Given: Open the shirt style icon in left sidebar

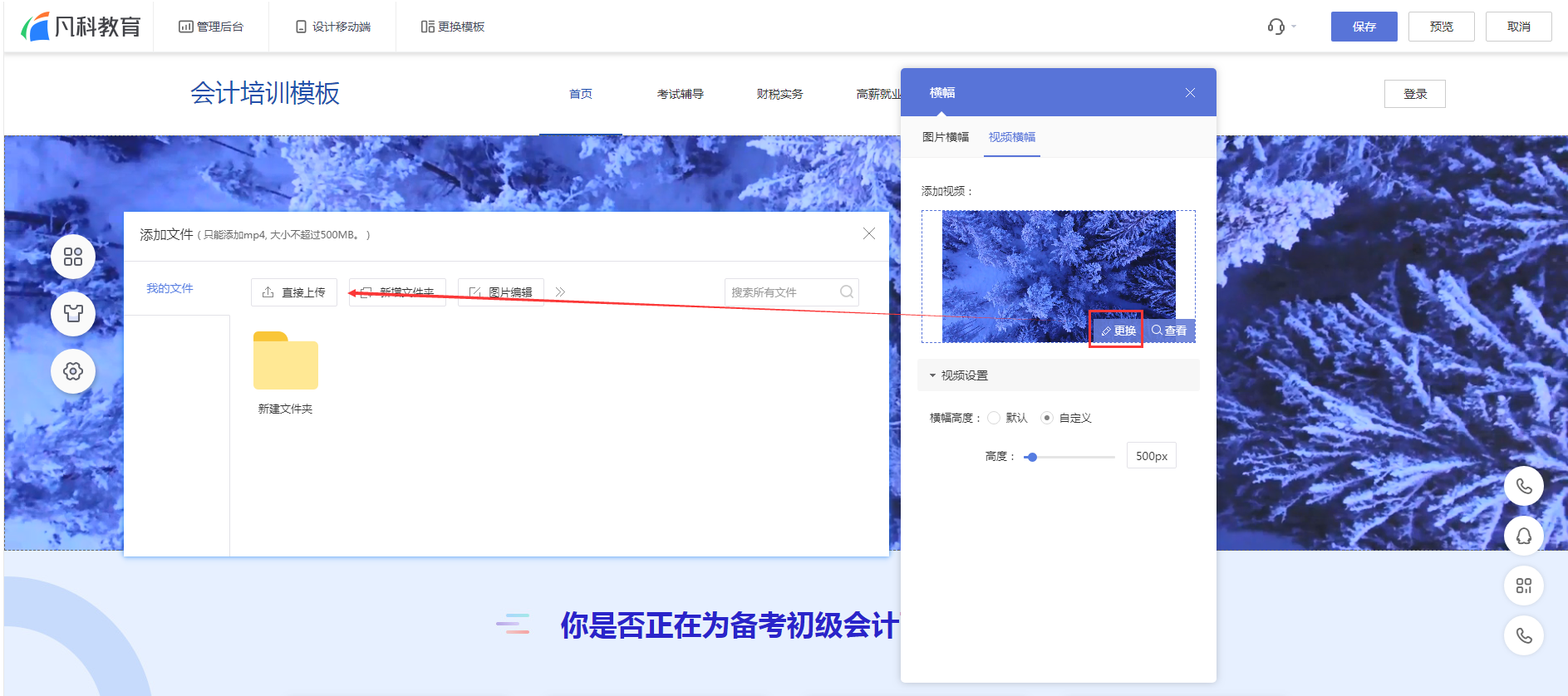Looking at the screenshot, I should tap(73, 314).
